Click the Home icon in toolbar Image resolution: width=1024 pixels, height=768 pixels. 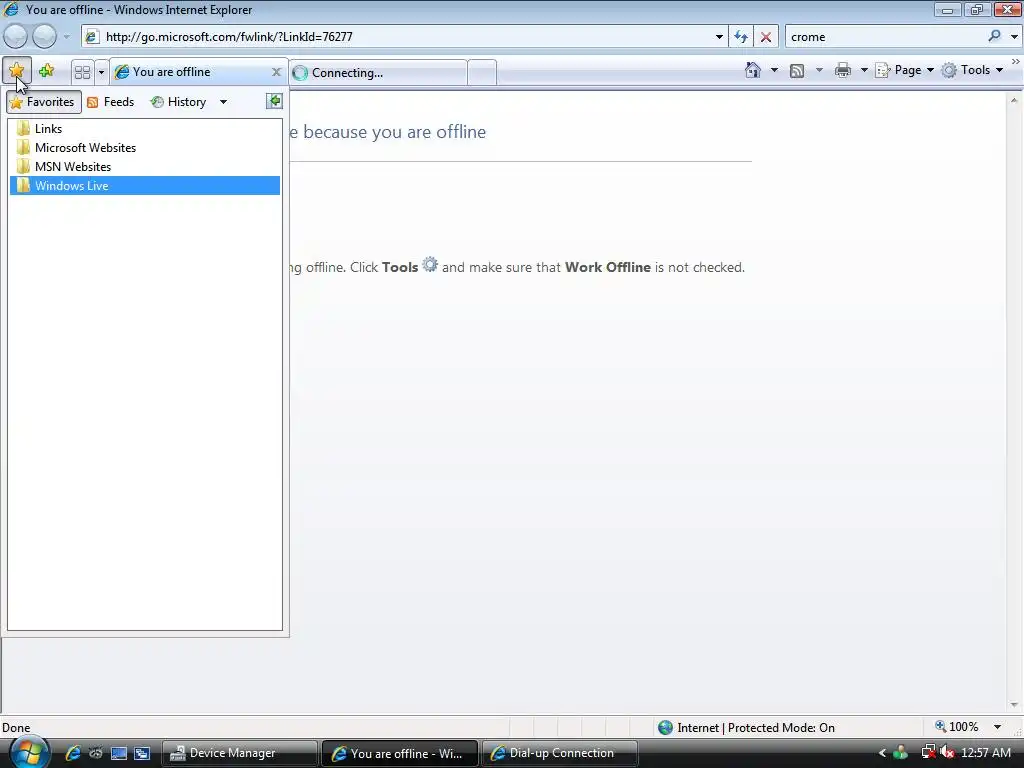[x=753, y=70]
